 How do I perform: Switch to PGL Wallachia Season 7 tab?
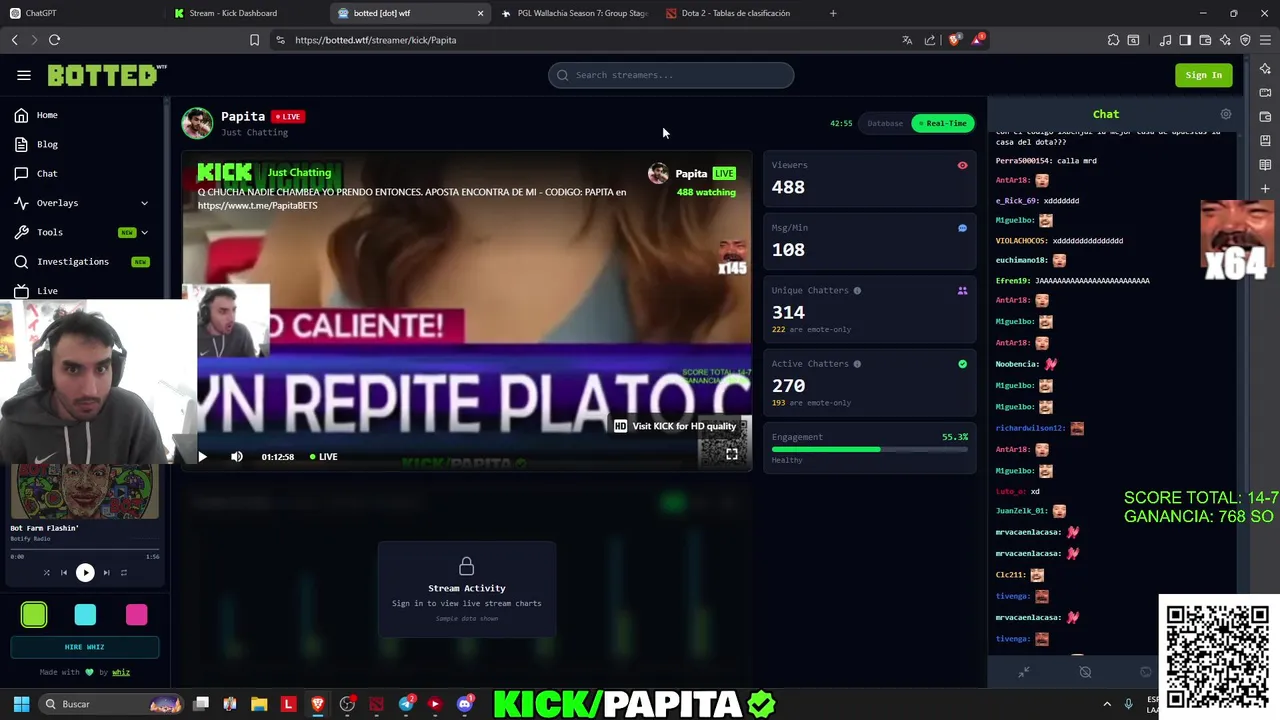pyautogui.click(x=575, y=13)
